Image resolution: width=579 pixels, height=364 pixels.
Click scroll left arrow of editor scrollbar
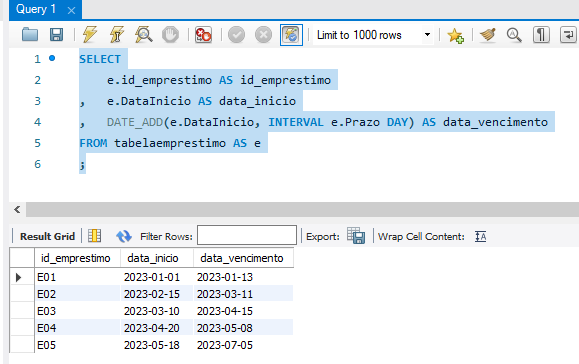(17, 210)
